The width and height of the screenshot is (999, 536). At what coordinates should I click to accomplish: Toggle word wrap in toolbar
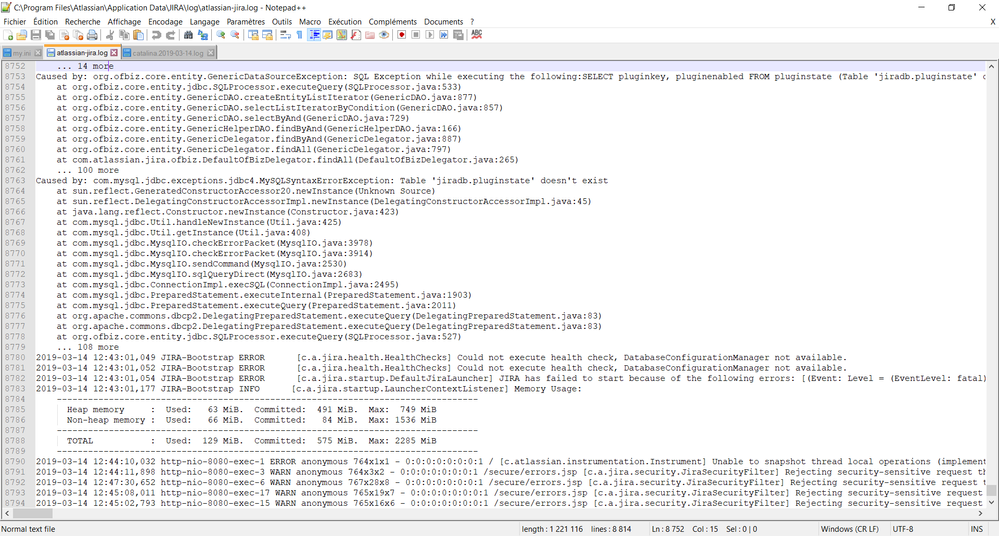[x=285, y=34]
